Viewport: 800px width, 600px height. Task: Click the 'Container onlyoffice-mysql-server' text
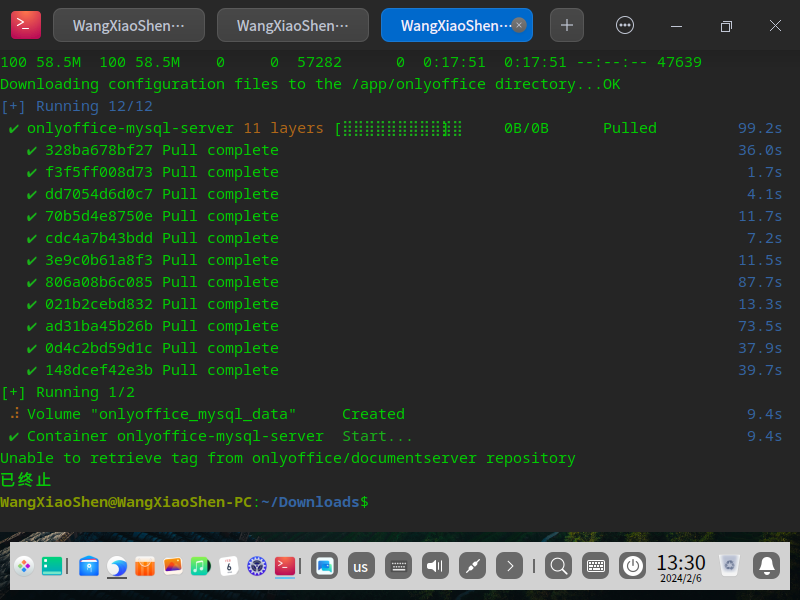click(175, 436)
